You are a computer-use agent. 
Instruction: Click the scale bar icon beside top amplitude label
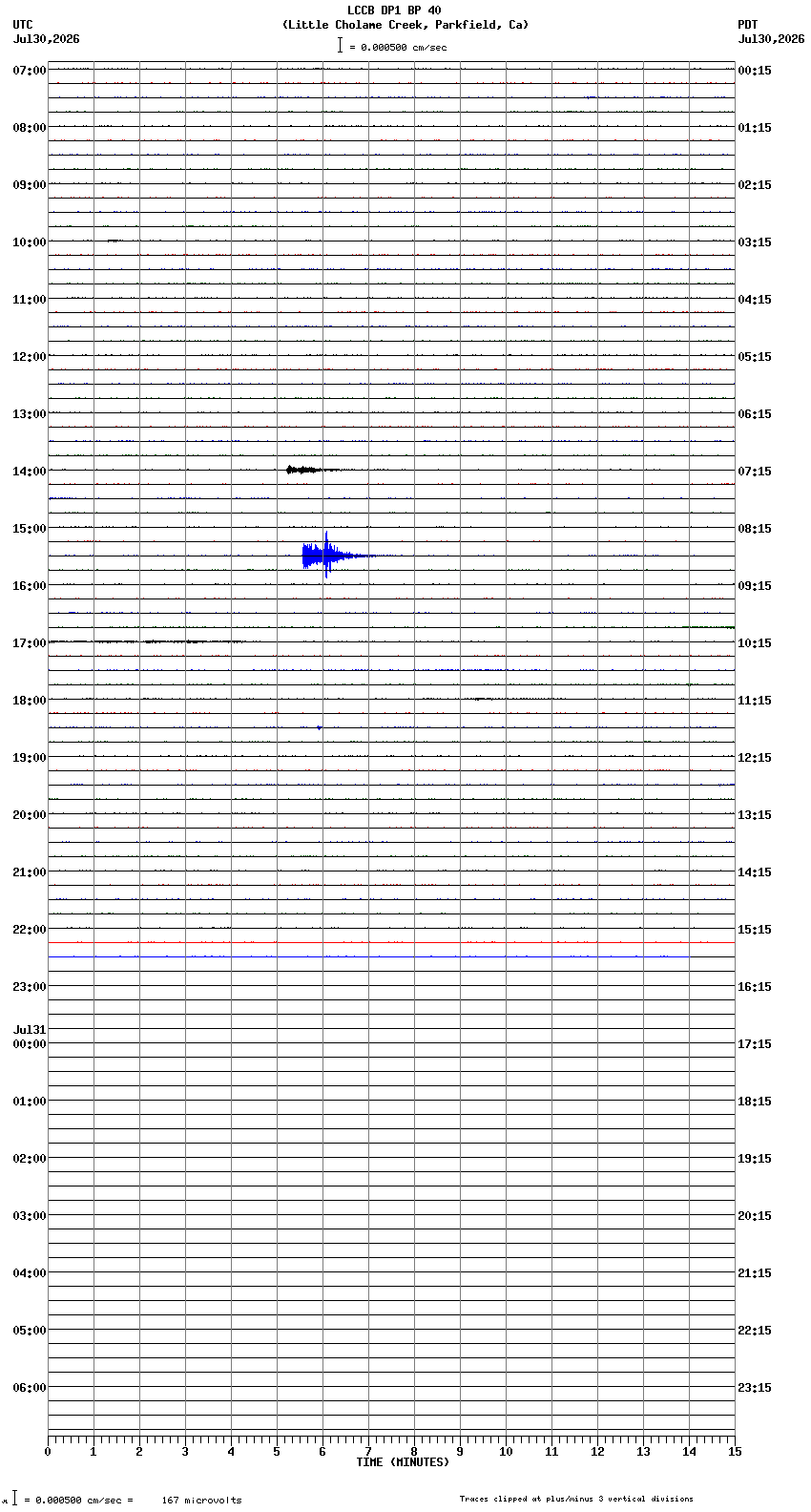point(340,45)
